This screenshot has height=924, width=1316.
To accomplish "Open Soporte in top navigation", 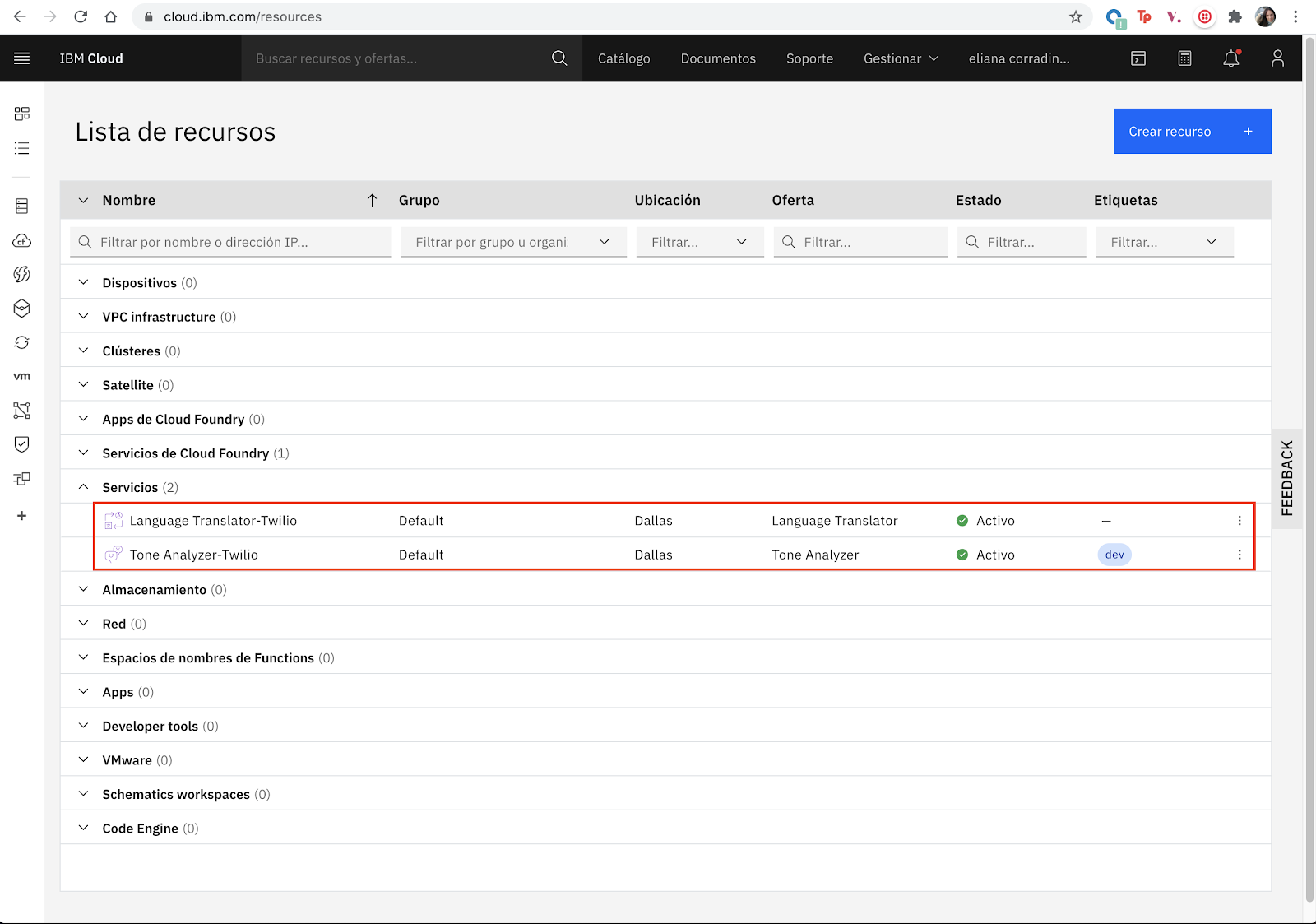I will 809,58.
